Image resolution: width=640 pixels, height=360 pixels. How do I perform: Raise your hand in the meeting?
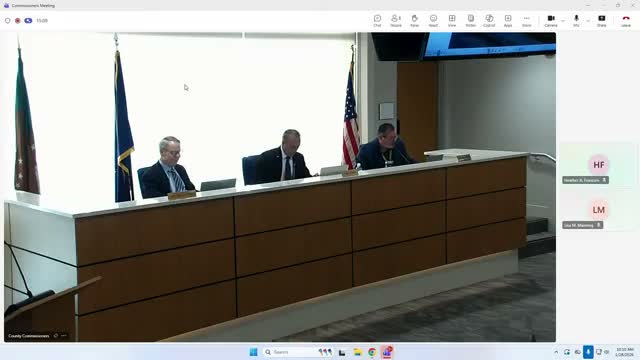[414, 20]
